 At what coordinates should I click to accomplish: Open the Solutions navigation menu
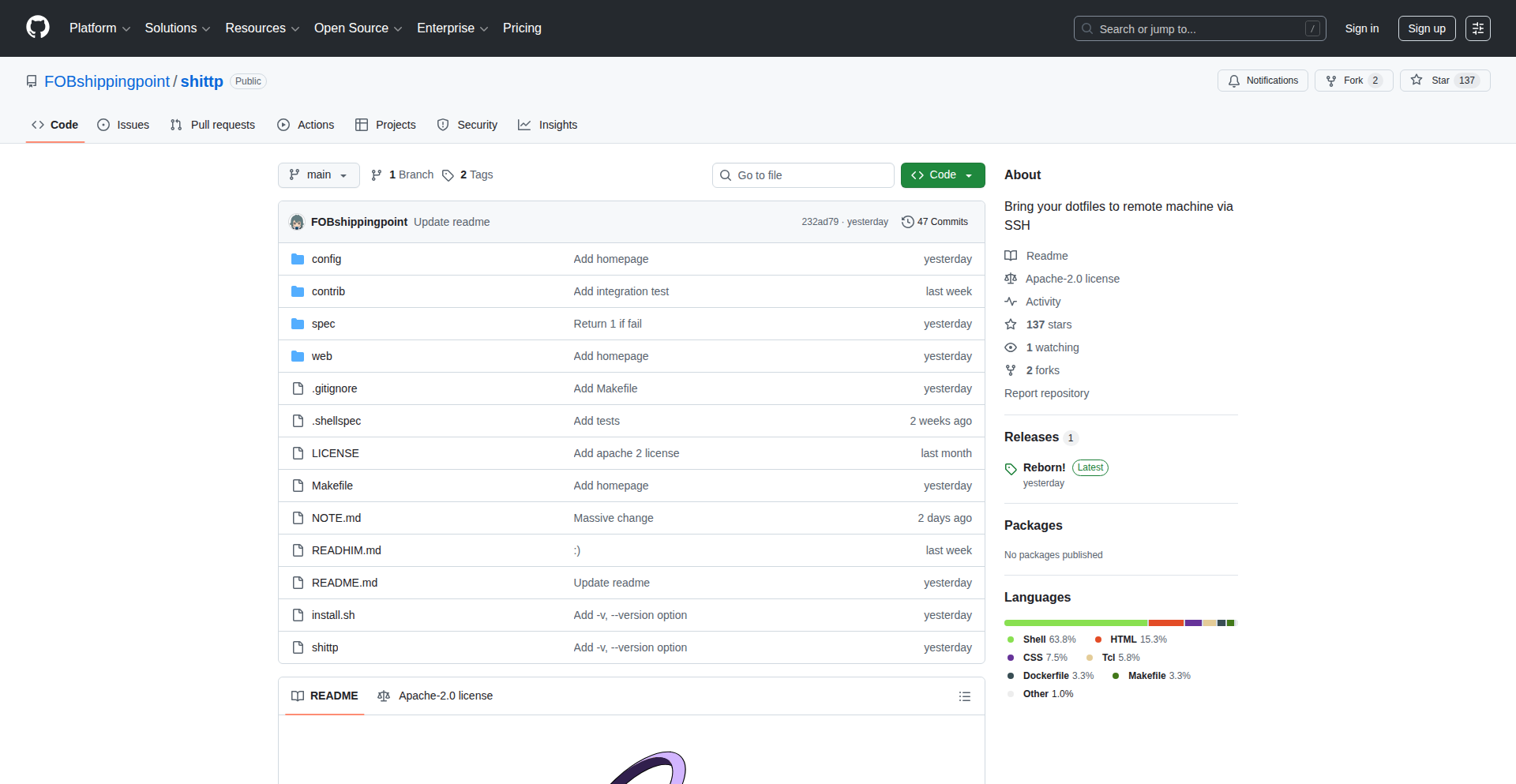click(x=177, y=28)
